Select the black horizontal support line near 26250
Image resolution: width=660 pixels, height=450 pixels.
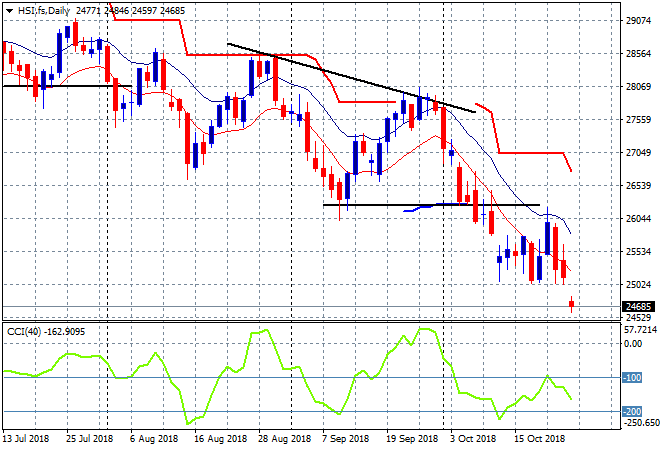point(431,205)
